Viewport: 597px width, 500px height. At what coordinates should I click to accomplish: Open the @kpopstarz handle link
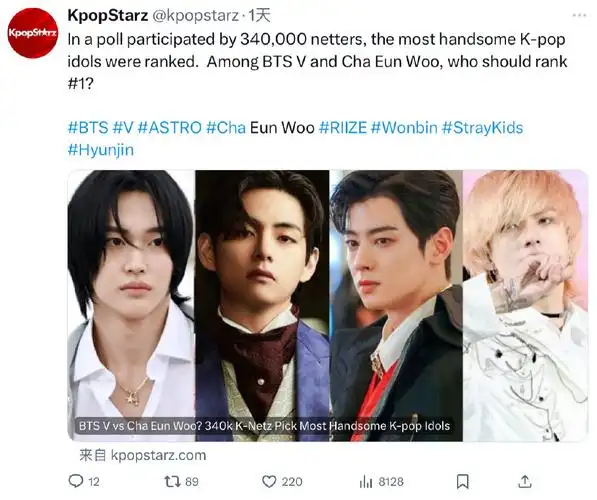coord(196,15)
